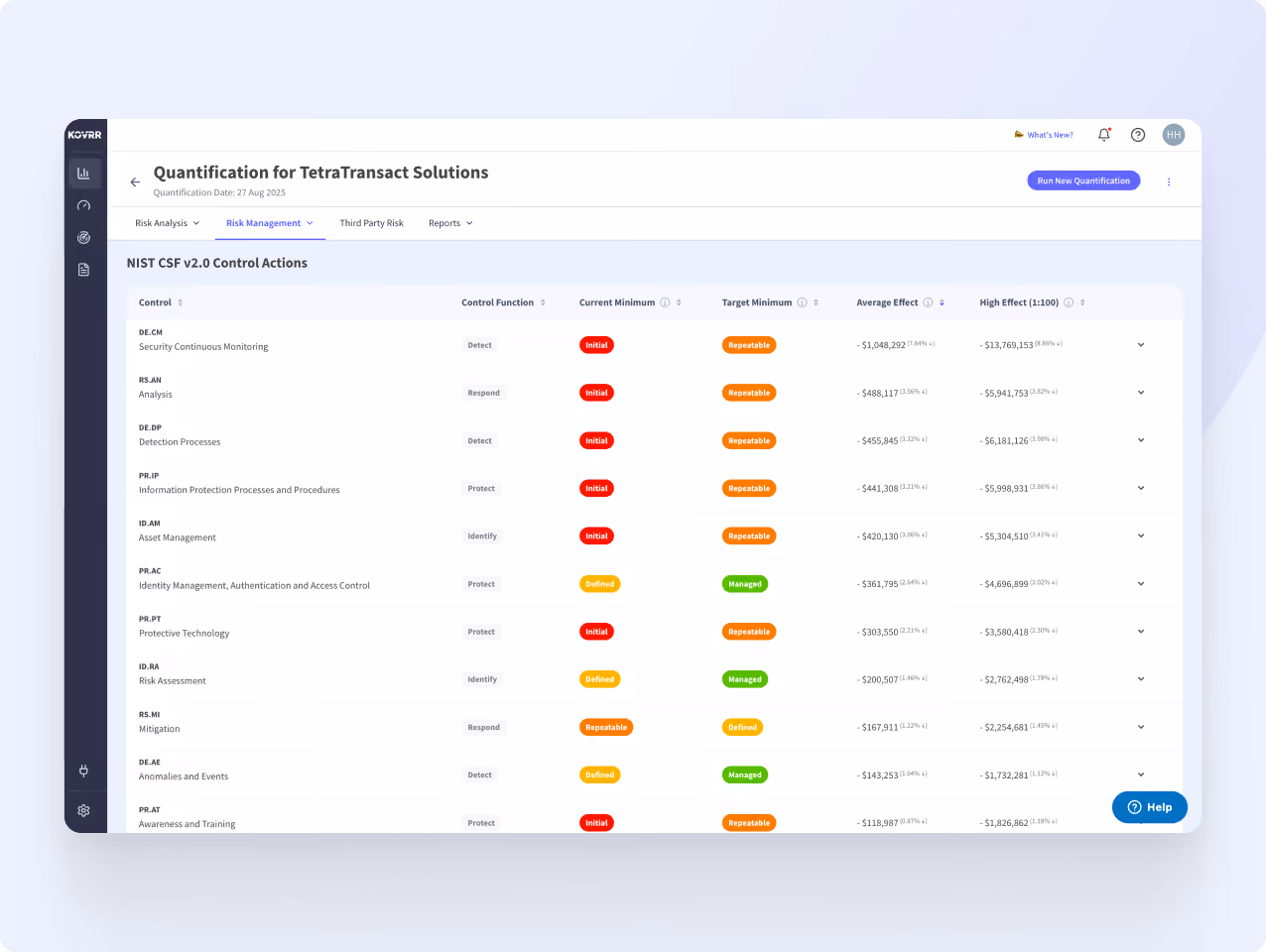Open the document reports sidebar icon
Image resolution: width=1266 pixels, height=952 pixels.
point(84,270)
